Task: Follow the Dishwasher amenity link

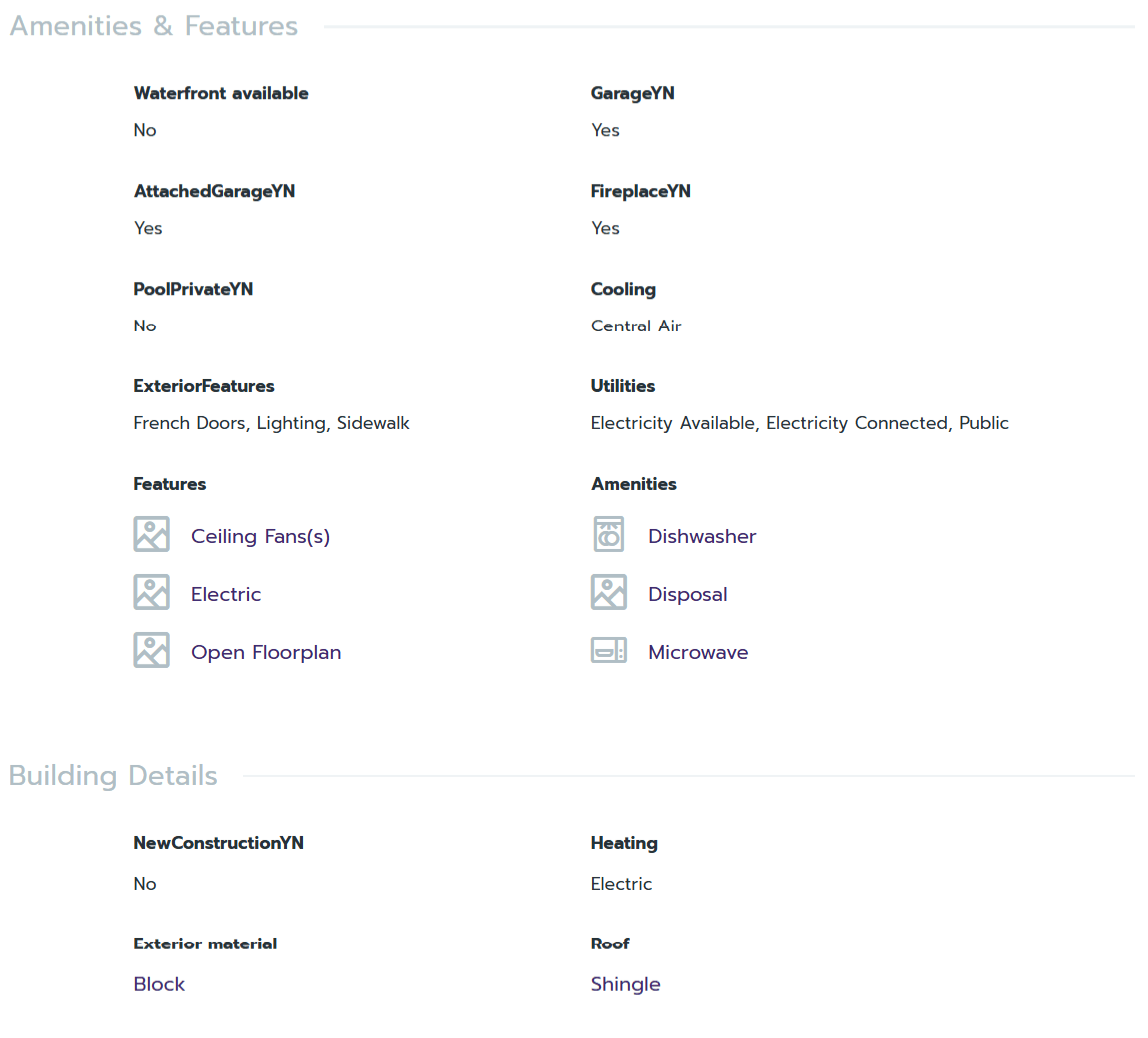Action: [x=702, y=537]
